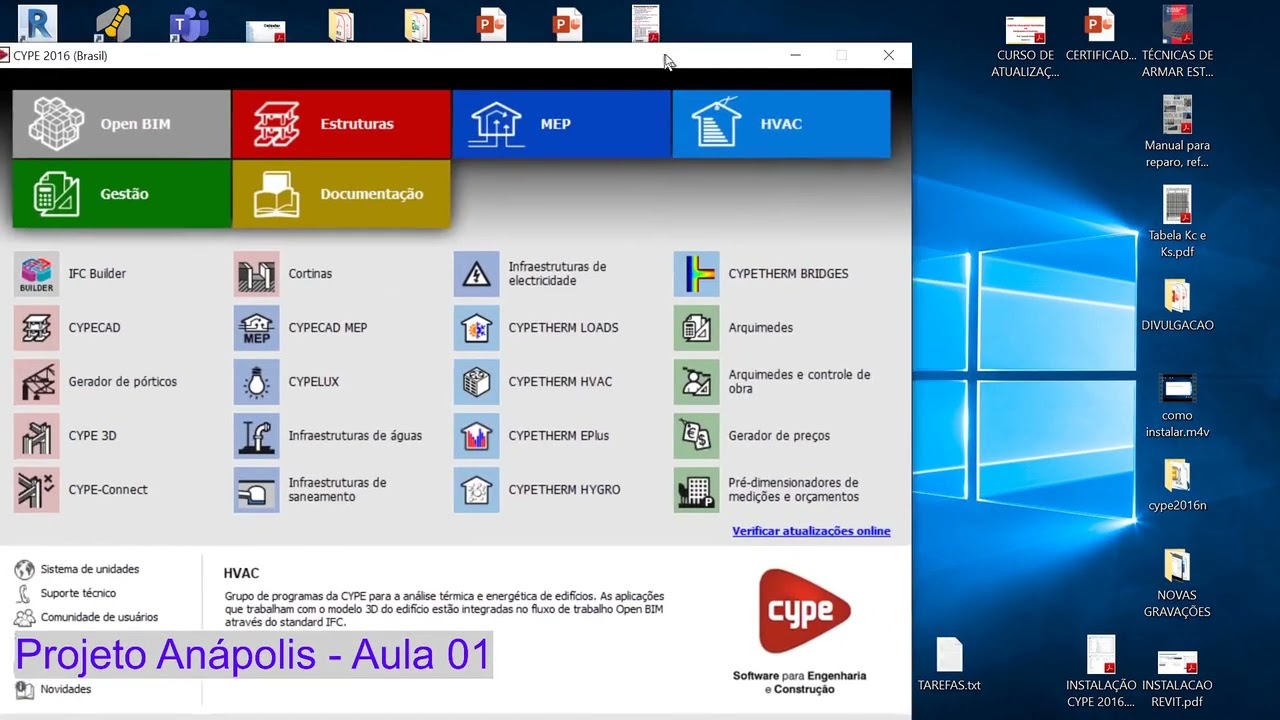The image size is (1280, 720).
Task: Click the CYPE logo
Action: pos(804,610)
